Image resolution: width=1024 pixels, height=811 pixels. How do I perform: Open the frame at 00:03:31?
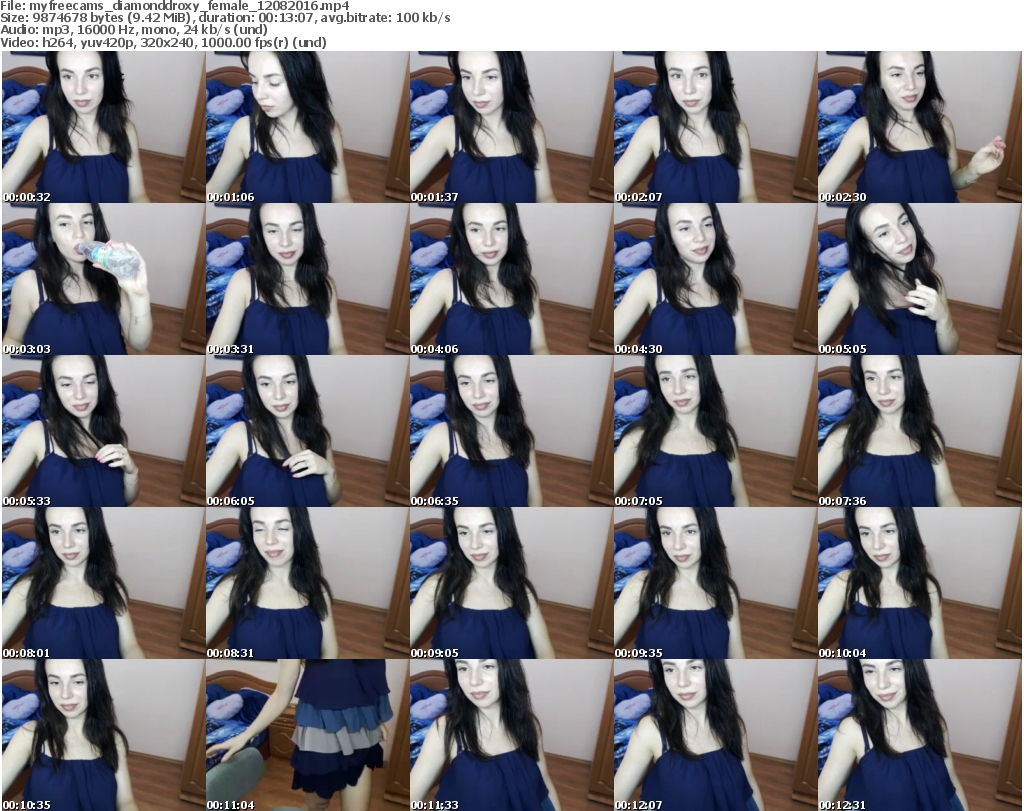308,279
